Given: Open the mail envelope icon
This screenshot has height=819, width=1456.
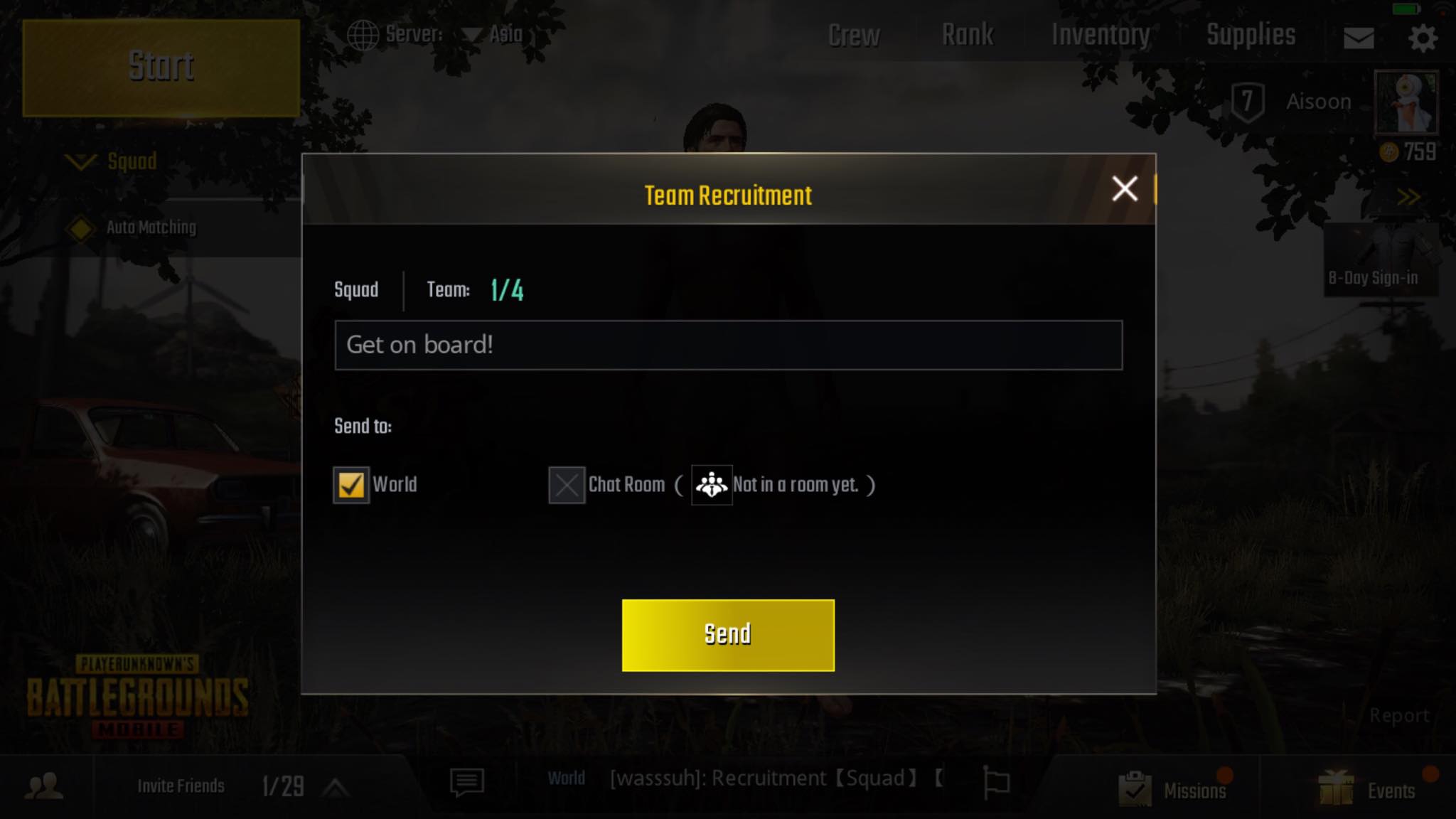Looking at the screenshot, I should 1358,38.
